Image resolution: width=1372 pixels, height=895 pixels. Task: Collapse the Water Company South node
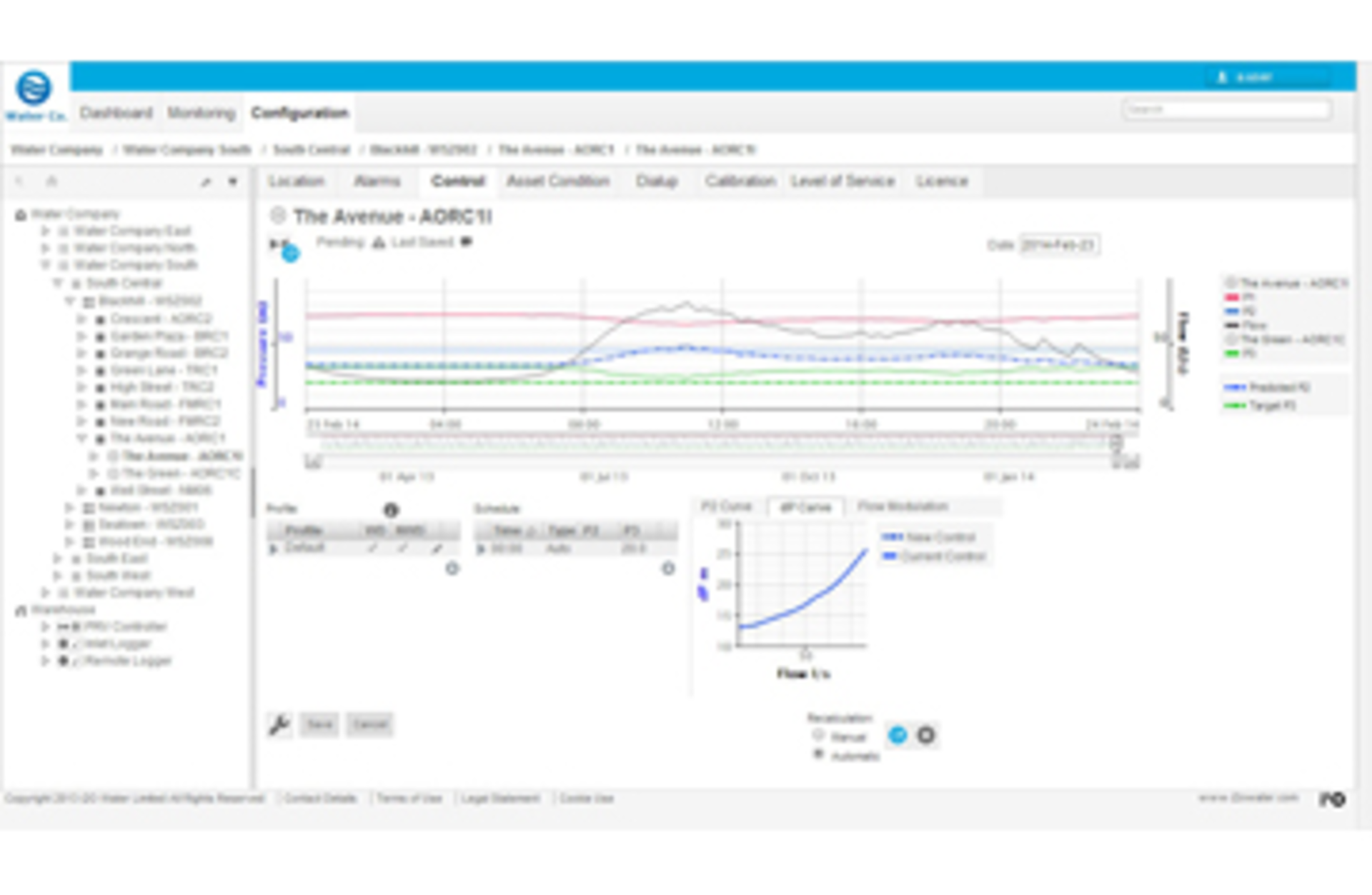(x=46, y=265)
